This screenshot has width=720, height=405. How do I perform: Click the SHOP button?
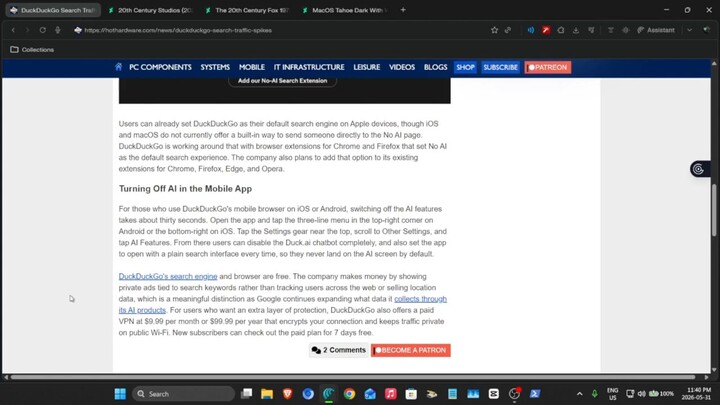click(x=465, y=67)
